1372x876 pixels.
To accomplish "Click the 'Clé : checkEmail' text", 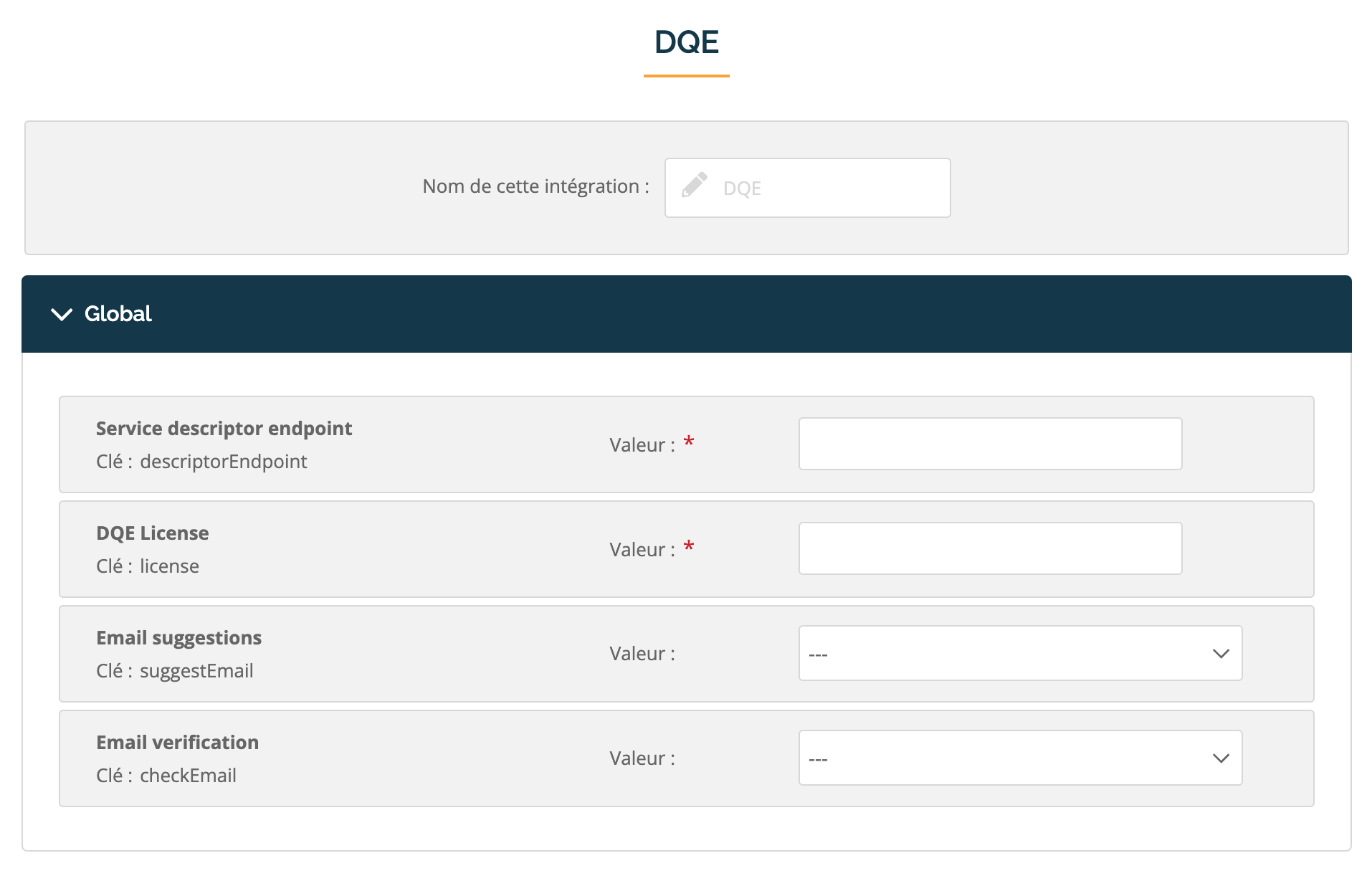I will (x=166, y=776).
